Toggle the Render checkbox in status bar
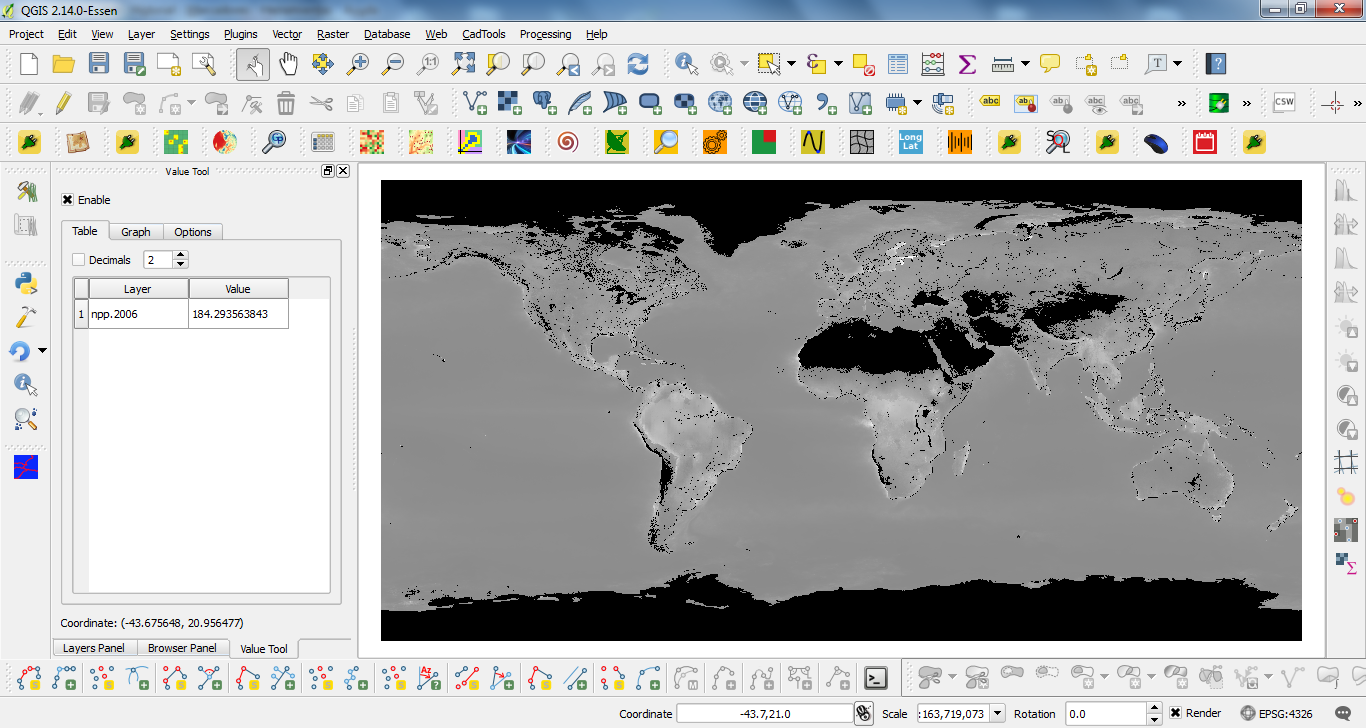 point(1176,713)
